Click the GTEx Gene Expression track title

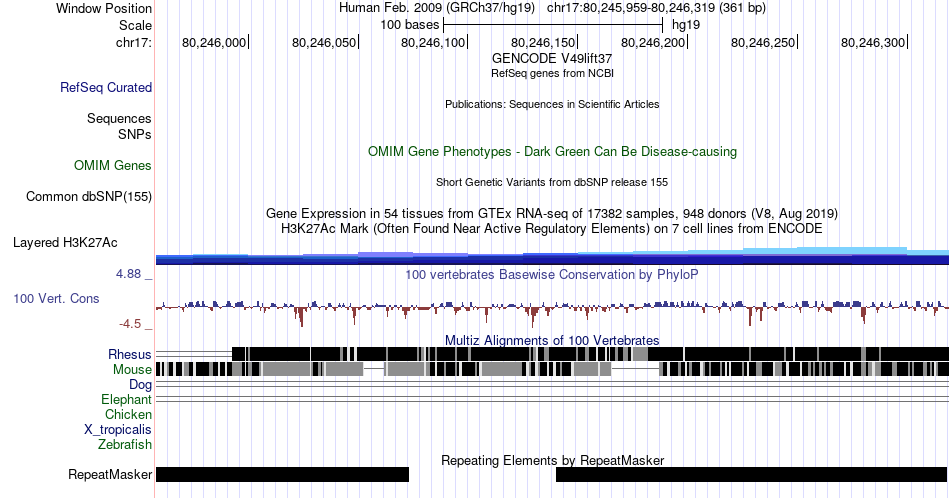point(552,213)
